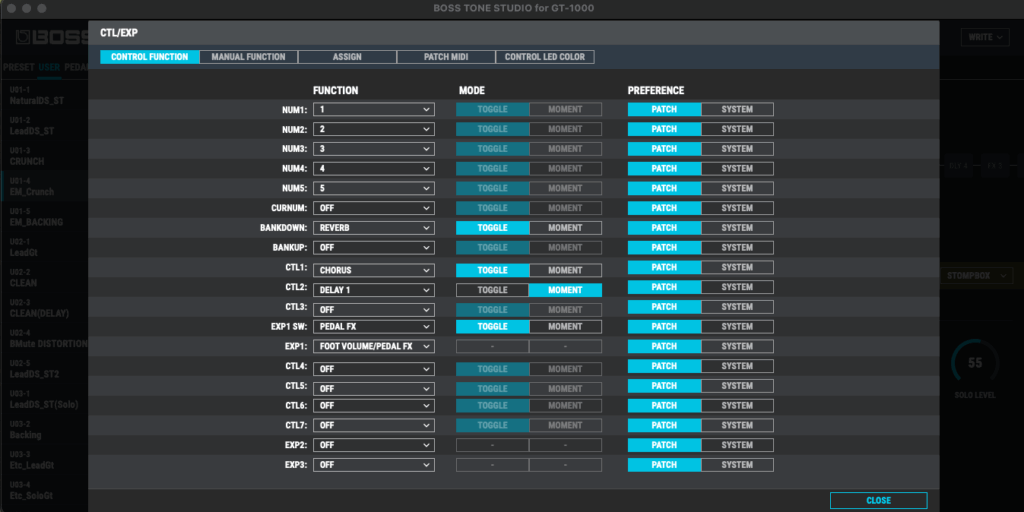Expand the NUM3 function dropdown
The image size is (1024, 512).
374,149
